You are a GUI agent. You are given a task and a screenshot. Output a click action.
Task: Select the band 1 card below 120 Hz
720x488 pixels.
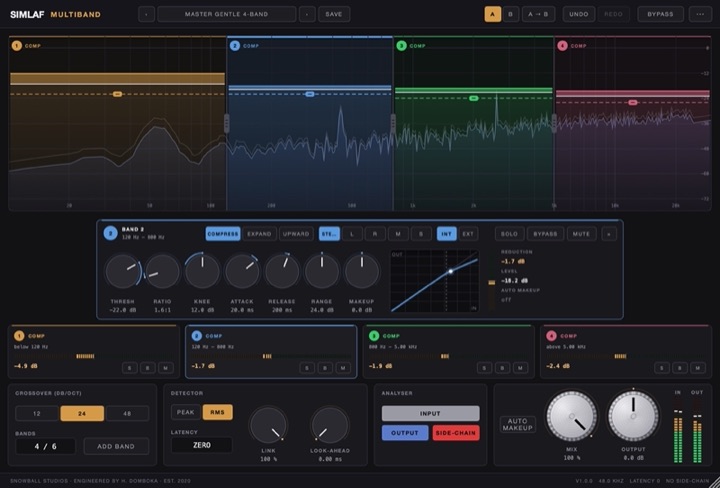point(94,352)
